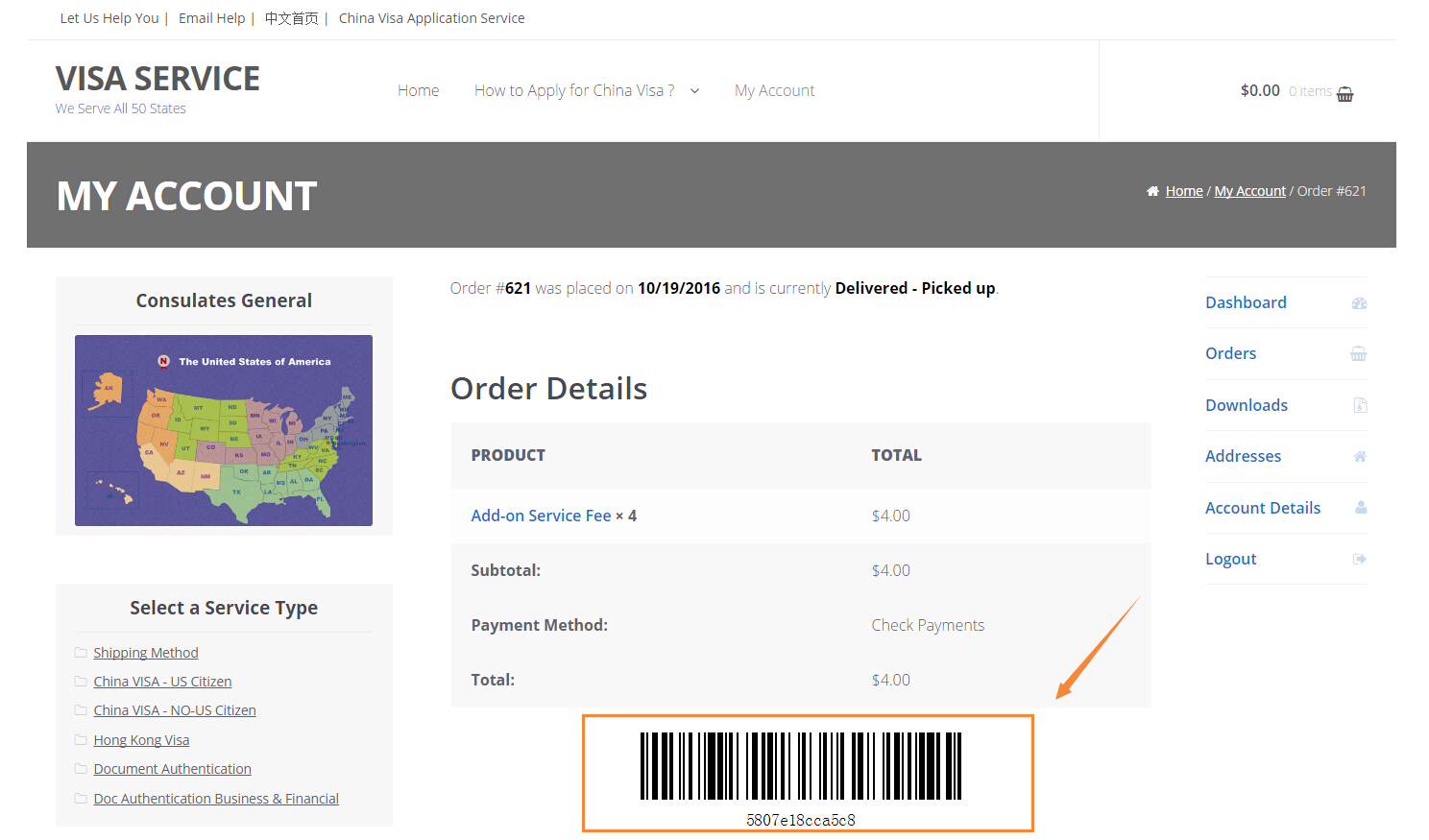Expand the How to Apply chevron

tap(694, 91)
